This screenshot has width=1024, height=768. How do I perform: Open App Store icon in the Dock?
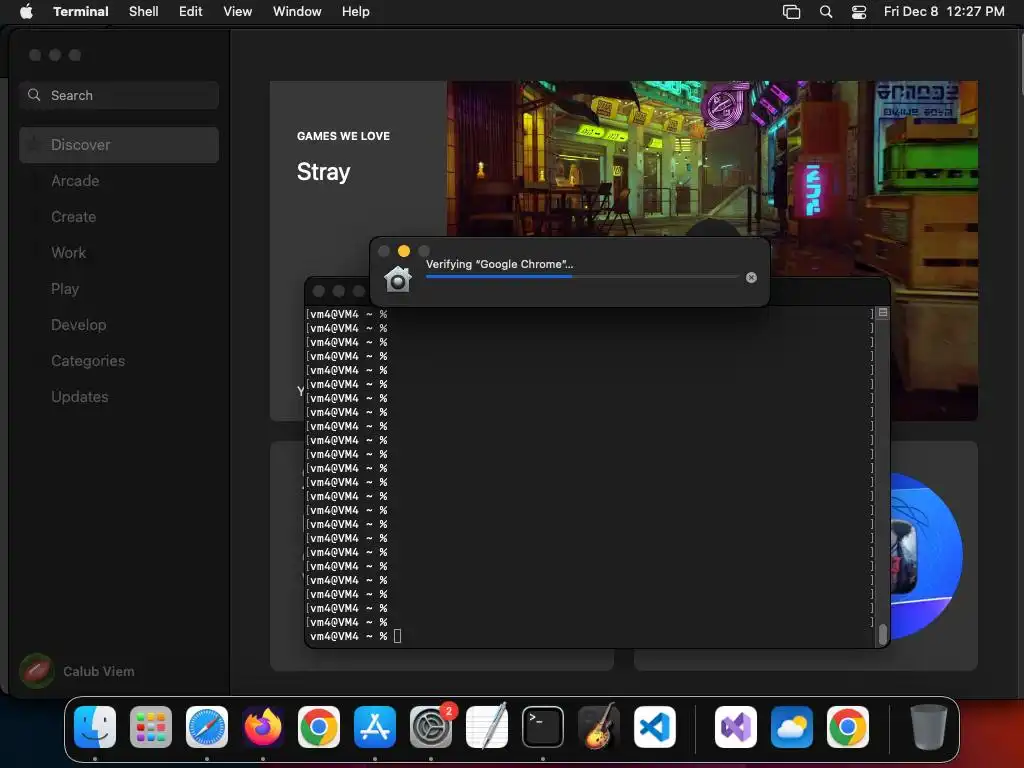[x=375, y=727]
